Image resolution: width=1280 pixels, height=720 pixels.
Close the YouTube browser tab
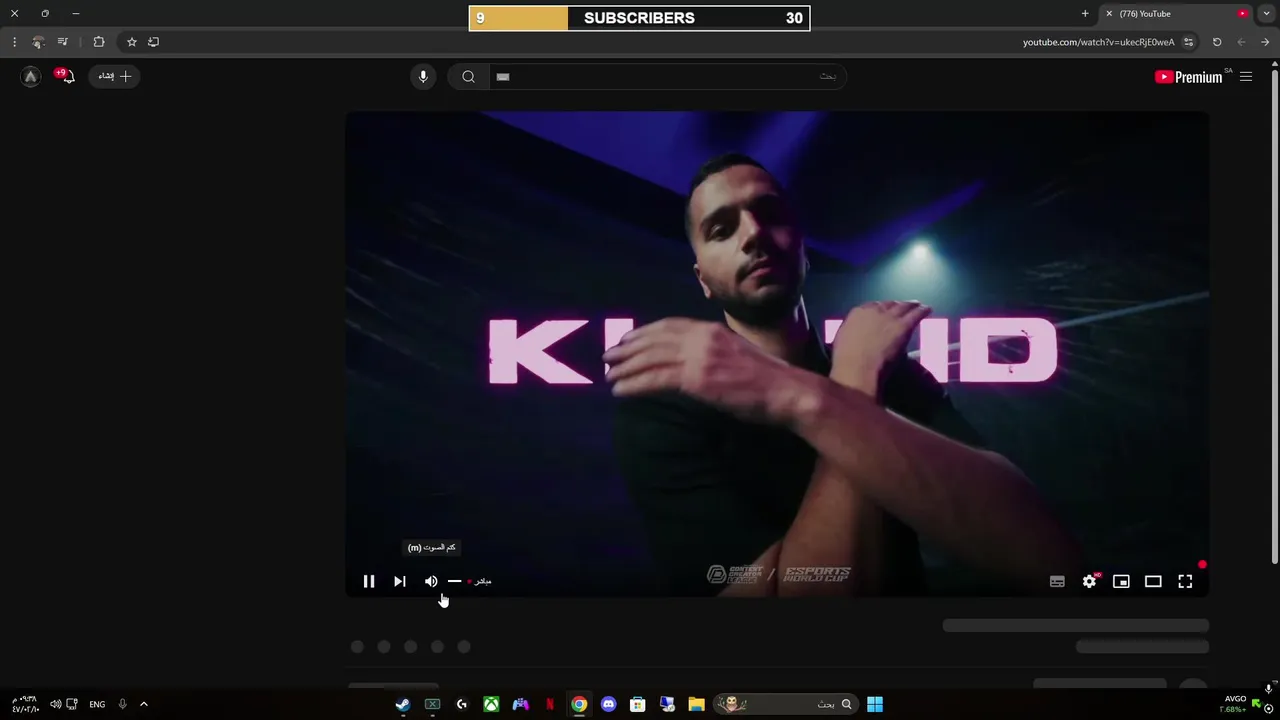[x=1108, y=13]
